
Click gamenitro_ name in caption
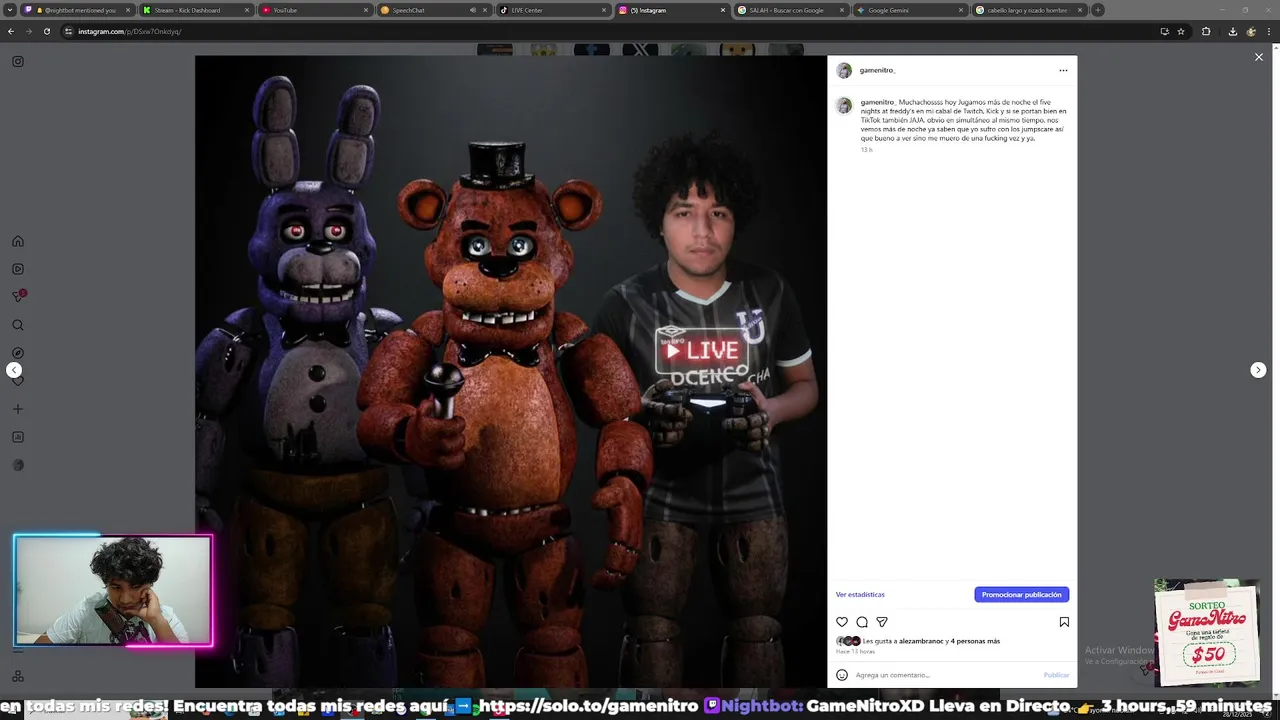tap(877, 102)
